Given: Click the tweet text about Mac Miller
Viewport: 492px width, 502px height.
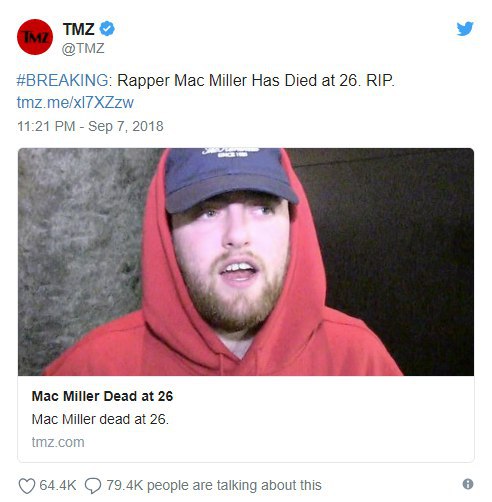Looking at the screenshot, I should click(x=256, y=80).
